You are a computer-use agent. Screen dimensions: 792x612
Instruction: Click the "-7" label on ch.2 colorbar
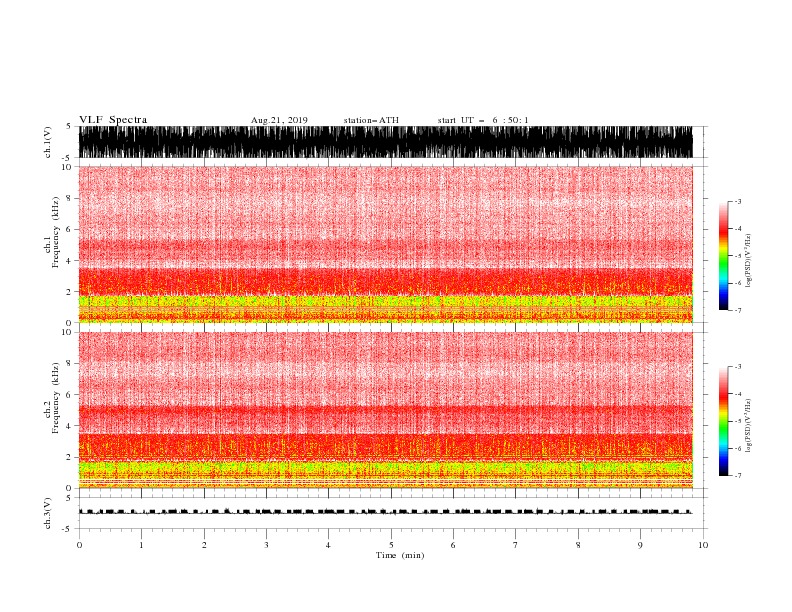tap(737, 475)
